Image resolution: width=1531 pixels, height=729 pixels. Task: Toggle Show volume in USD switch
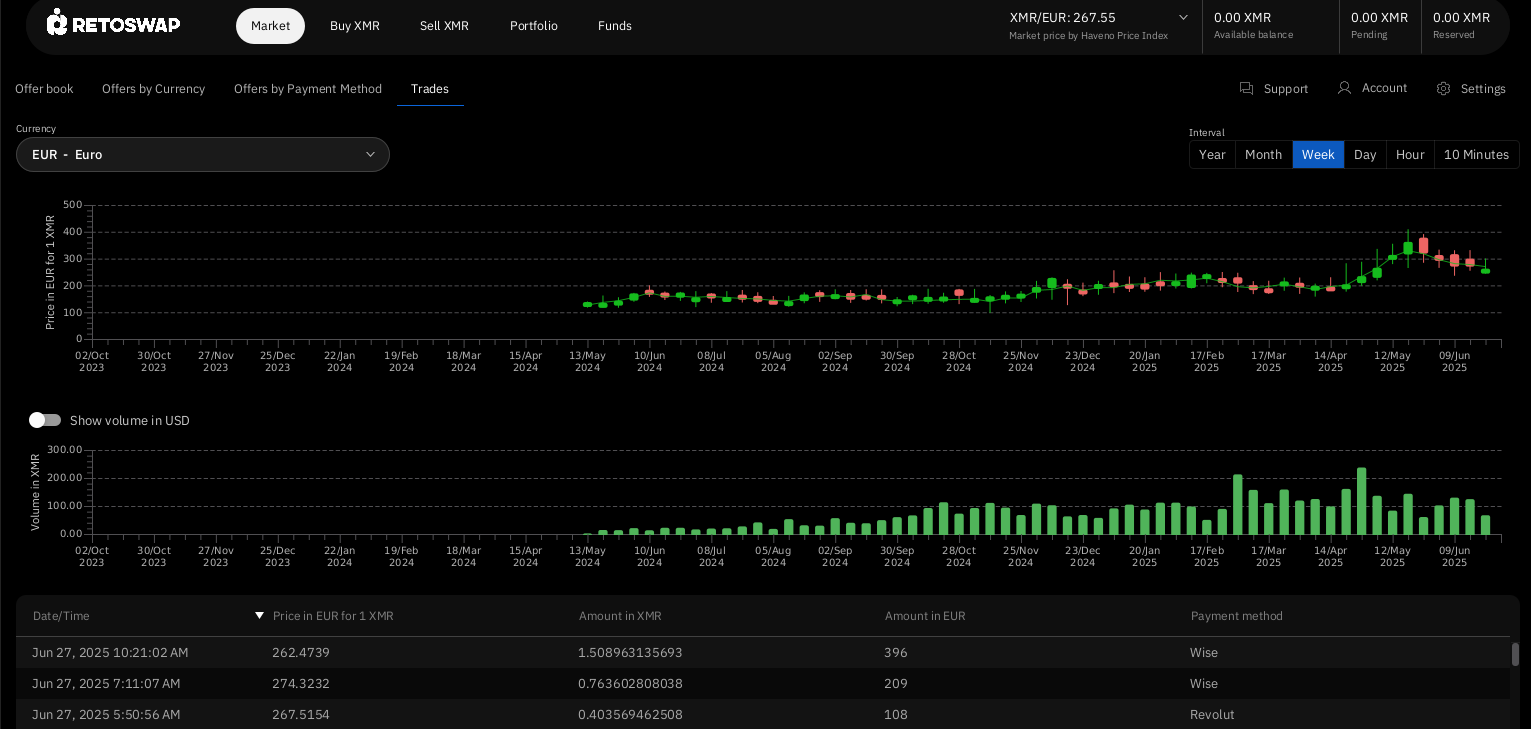pyautogui.click(x=45, y=420)
